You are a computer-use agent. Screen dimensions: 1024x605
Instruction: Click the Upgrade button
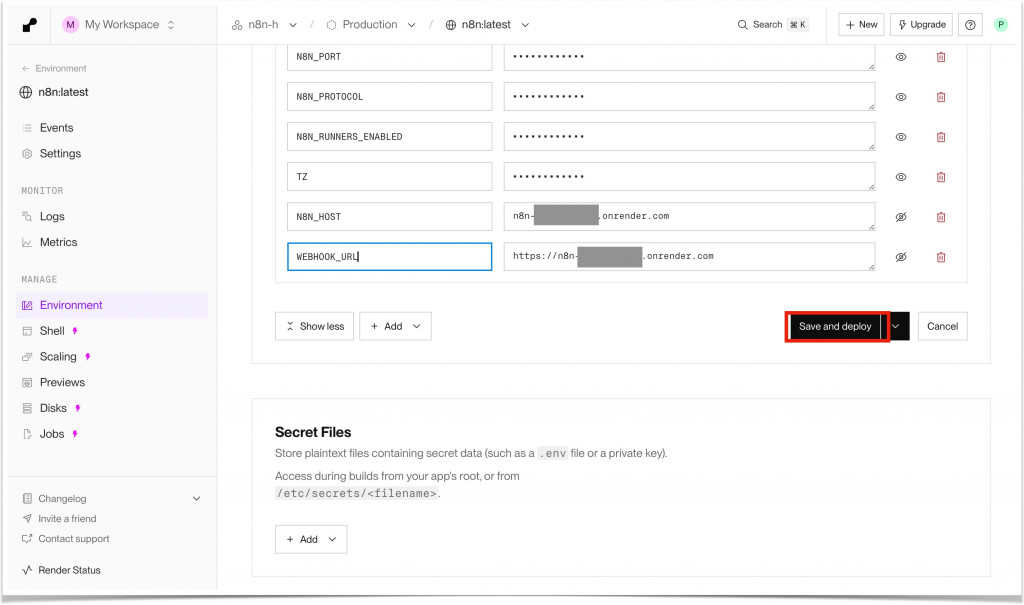point(921,25)
